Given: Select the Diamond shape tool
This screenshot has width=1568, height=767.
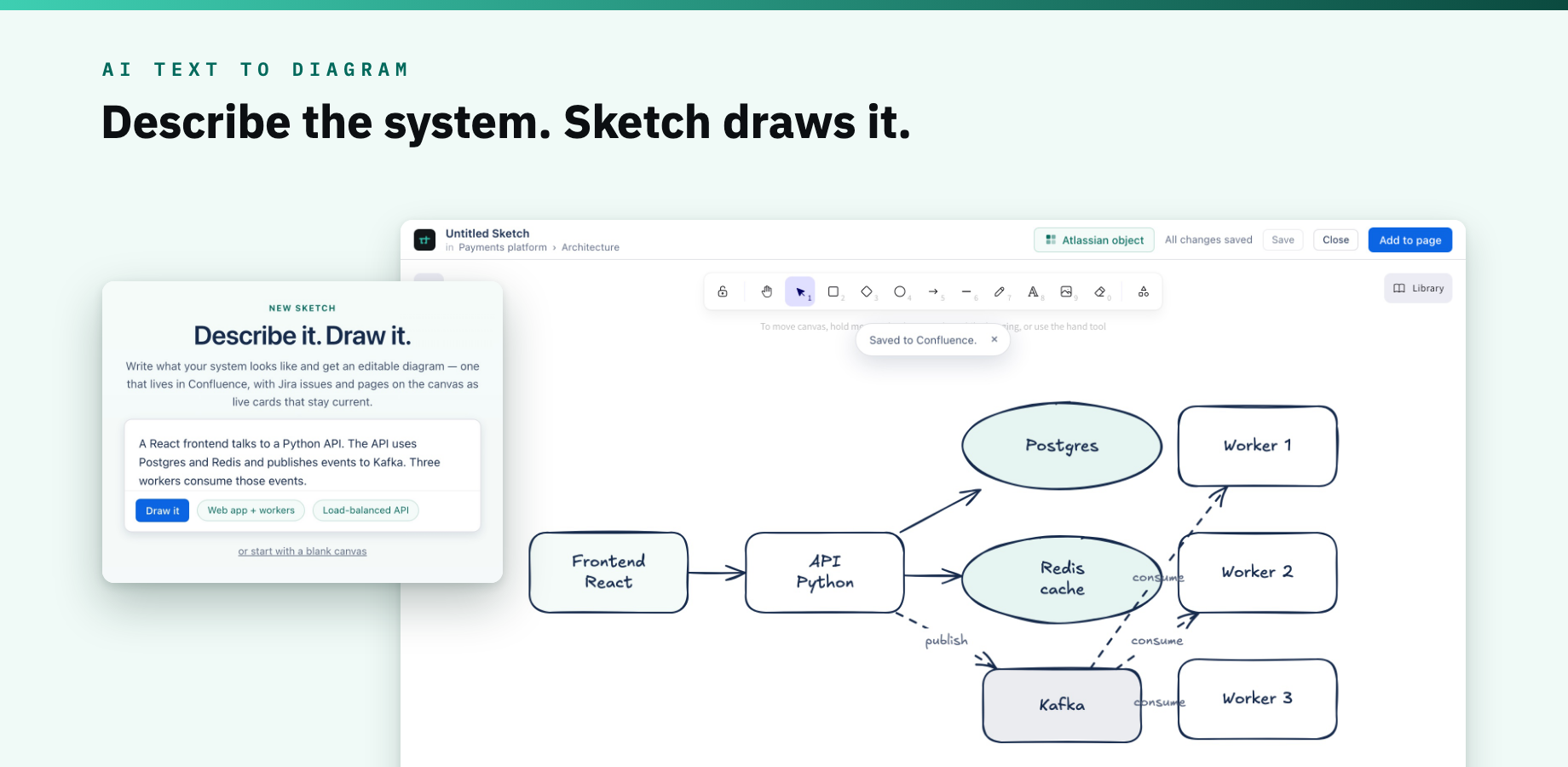Looking at the screenshot, I should tap(867, 291).
